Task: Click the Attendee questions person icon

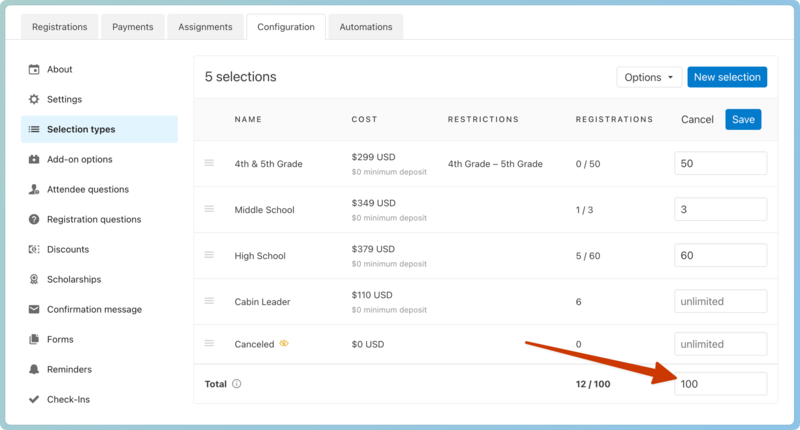Action: (x=34, y=190)
